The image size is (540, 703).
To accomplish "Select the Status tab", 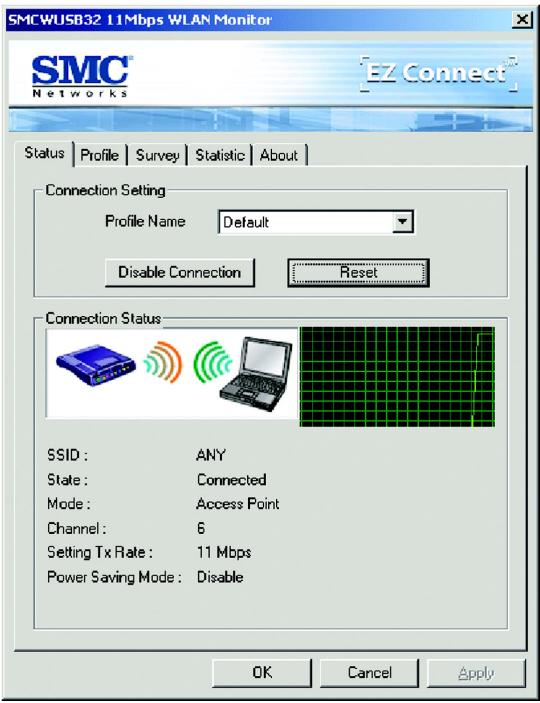I will 44,154.
